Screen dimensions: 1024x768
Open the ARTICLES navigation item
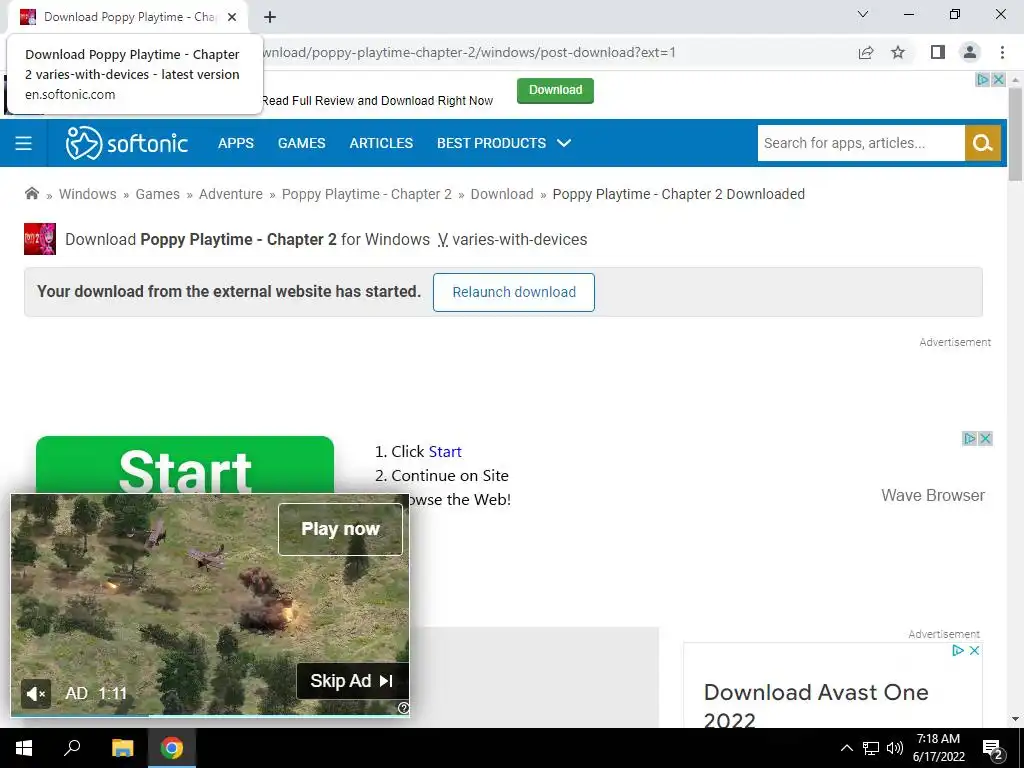[381, 143]
